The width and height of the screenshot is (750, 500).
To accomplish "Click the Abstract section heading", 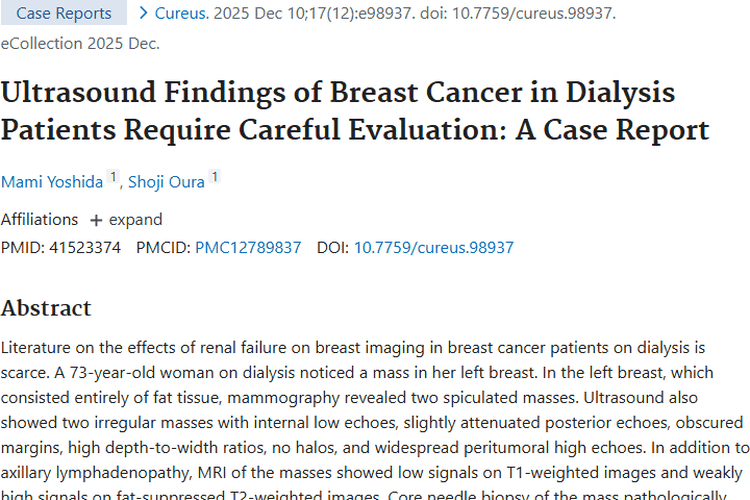I will pos(46,307).
